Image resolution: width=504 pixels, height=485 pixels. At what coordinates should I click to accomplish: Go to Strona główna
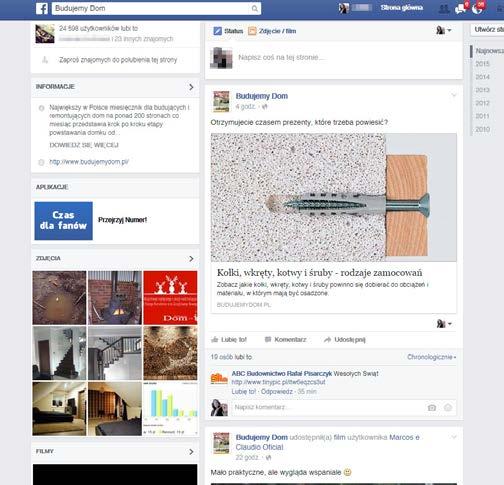(x=402, y=8)
